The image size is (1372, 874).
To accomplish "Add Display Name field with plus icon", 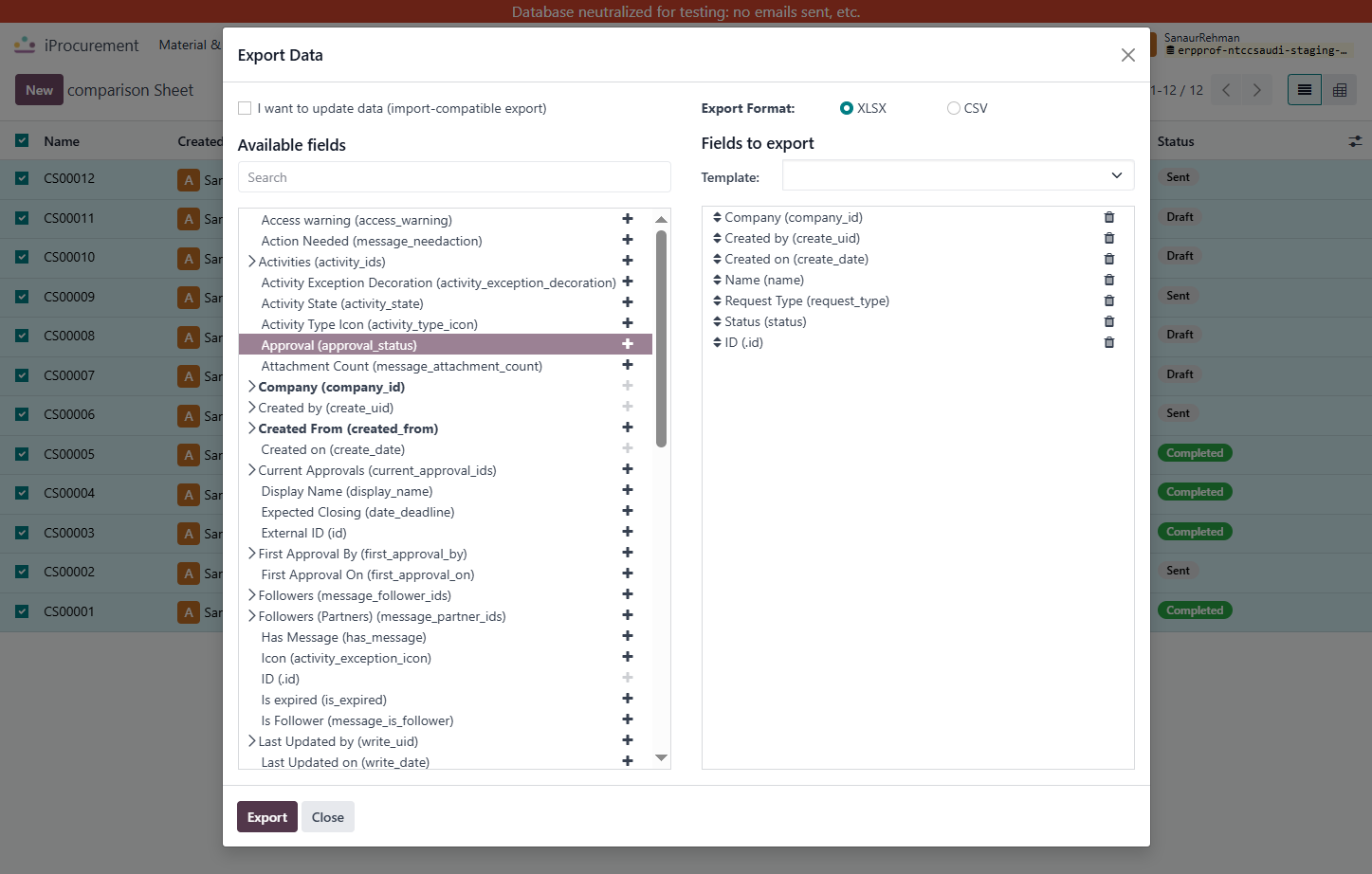I will tap(627, 490).
